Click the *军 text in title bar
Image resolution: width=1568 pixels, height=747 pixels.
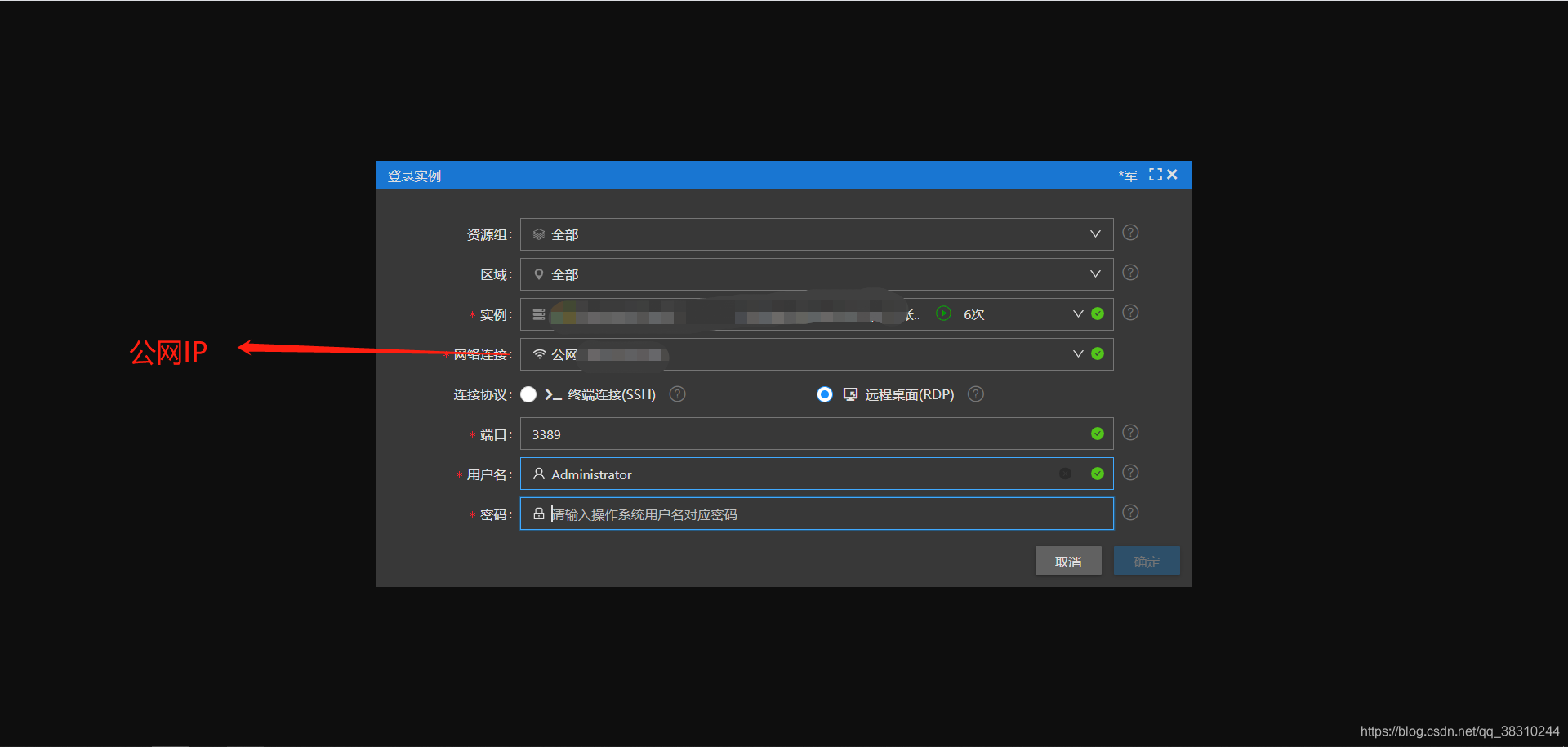coord(1128,176)
